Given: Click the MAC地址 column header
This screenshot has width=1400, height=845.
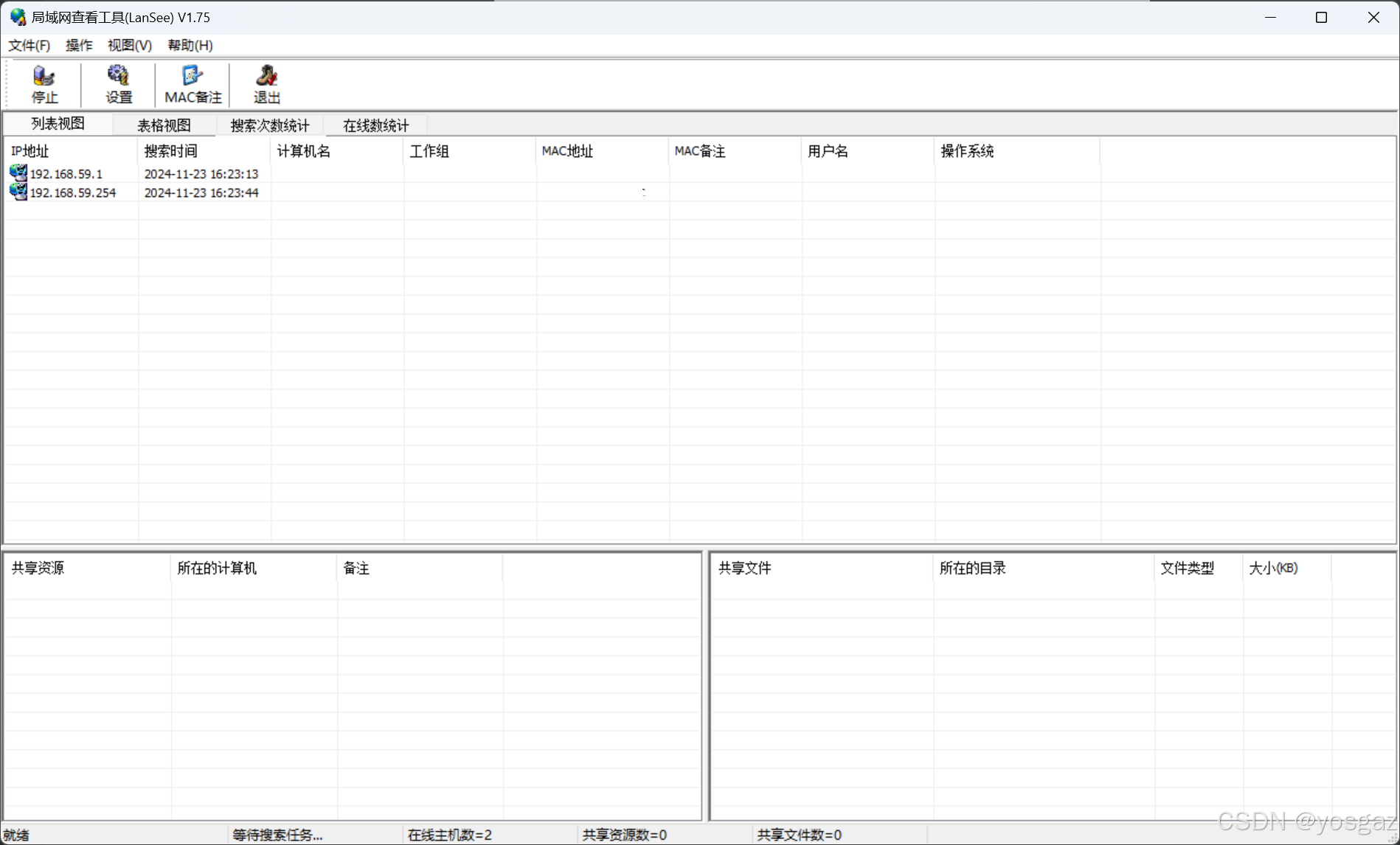Looking at the screenshot, I should click(602, 151).
